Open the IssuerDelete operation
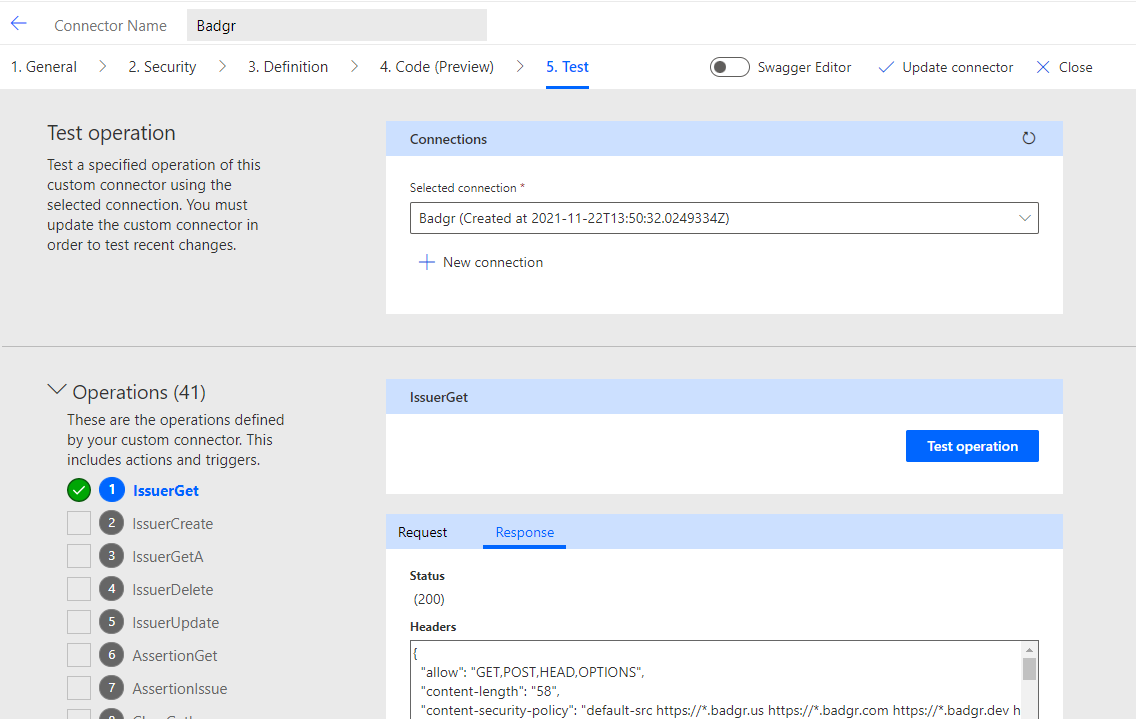Viewport: 1136px width, 719px height. coord(172,589)
